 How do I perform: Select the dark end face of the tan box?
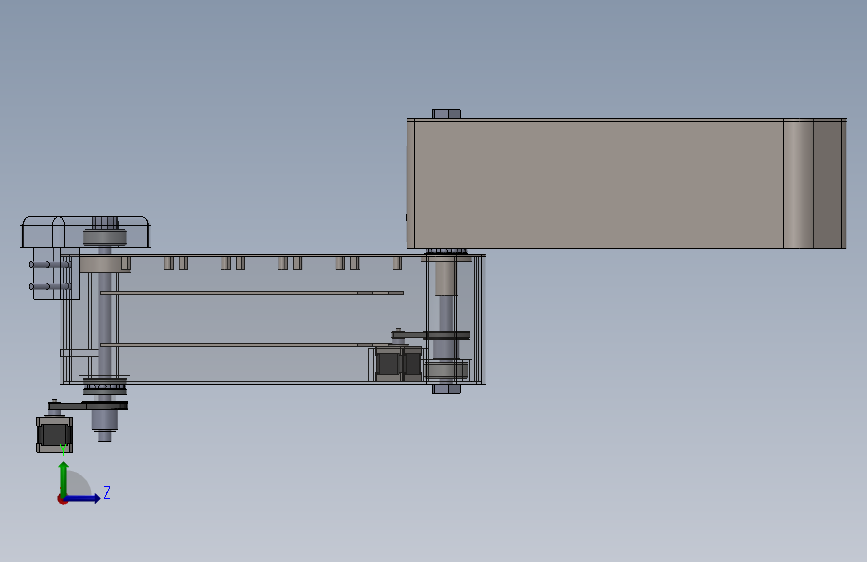[x=827, y=184]
